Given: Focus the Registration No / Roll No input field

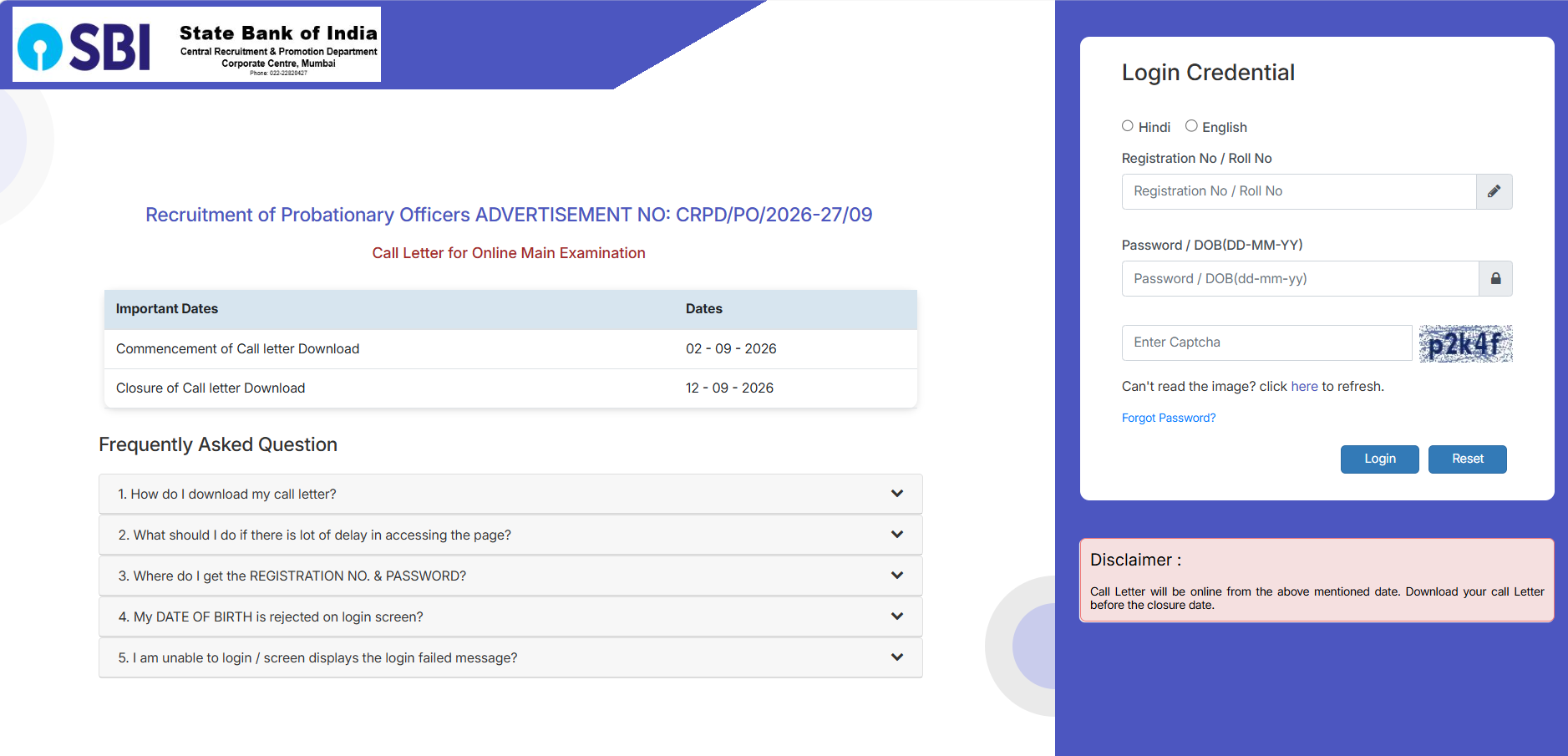Looking at the screenshot, I should [x=1299, y=191].
